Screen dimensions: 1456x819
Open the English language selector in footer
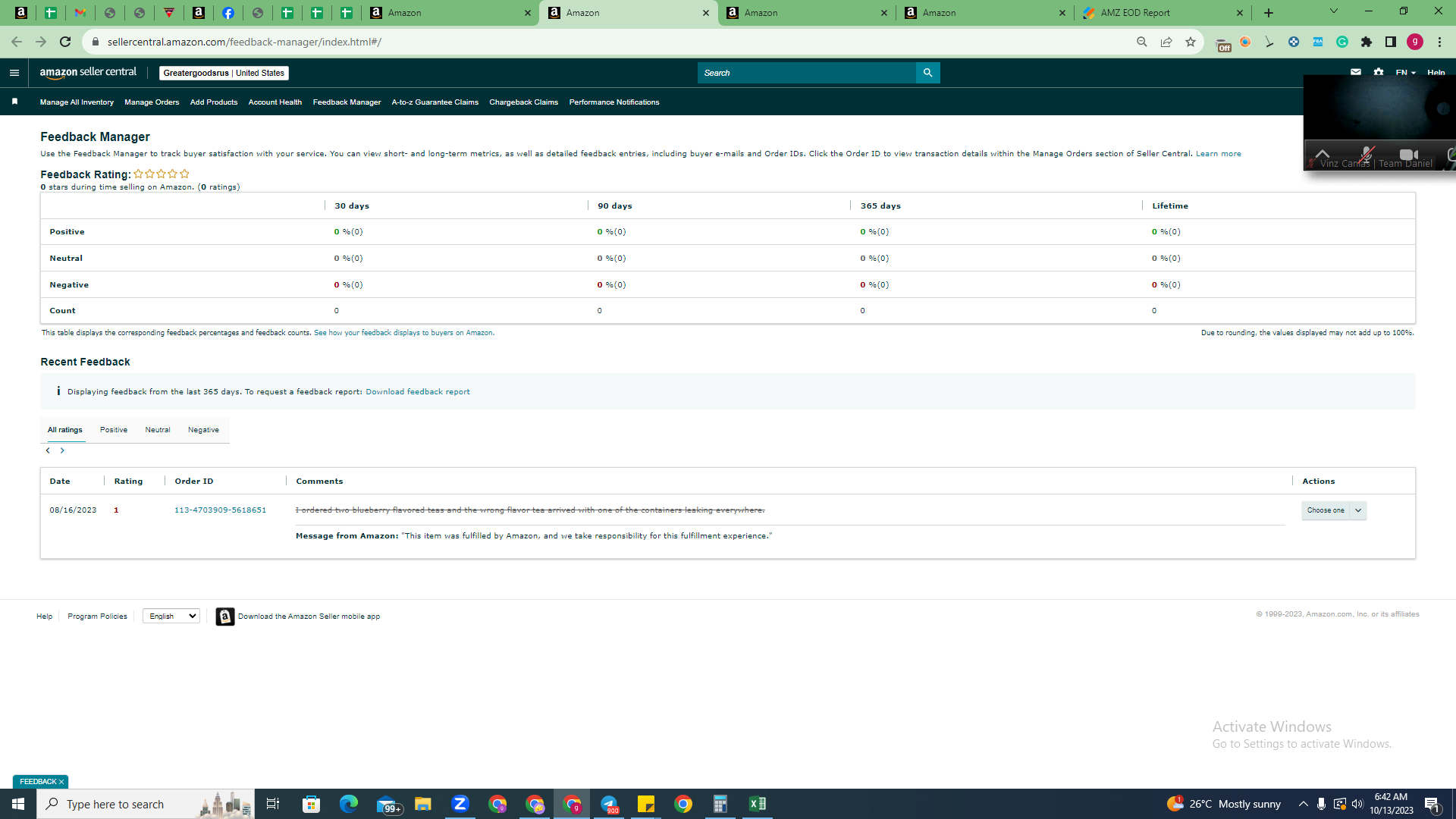[171, 616]
